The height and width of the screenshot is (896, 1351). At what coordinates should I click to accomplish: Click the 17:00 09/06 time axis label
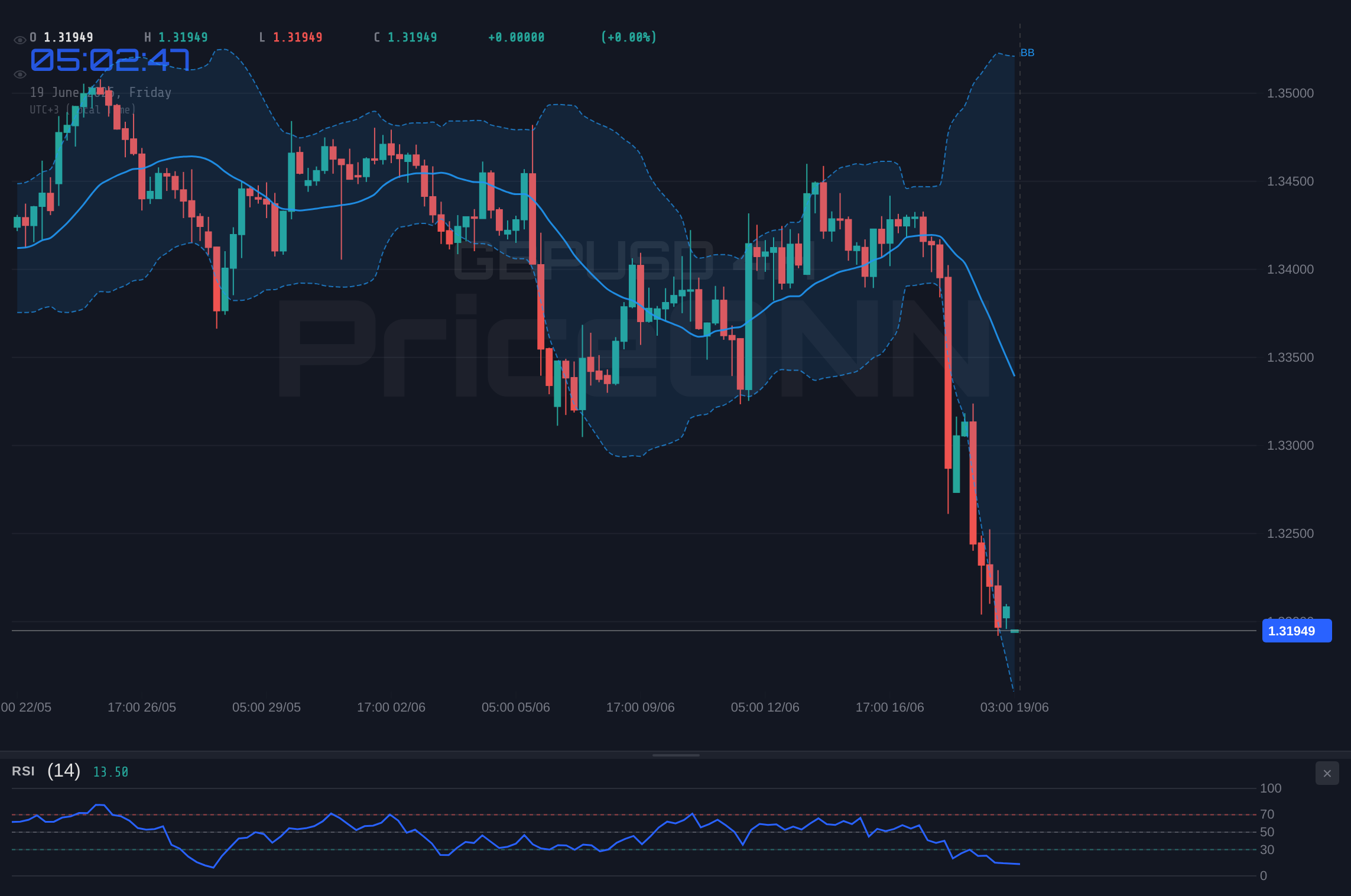(641, 707)
